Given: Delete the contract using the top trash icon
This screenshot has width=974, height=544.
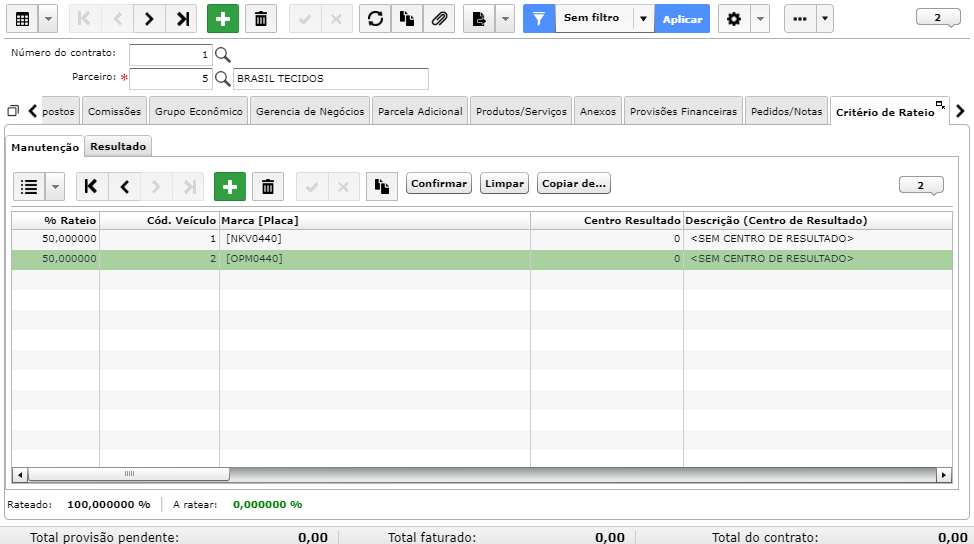Looking at the screenshot, I should coord(261,19).
